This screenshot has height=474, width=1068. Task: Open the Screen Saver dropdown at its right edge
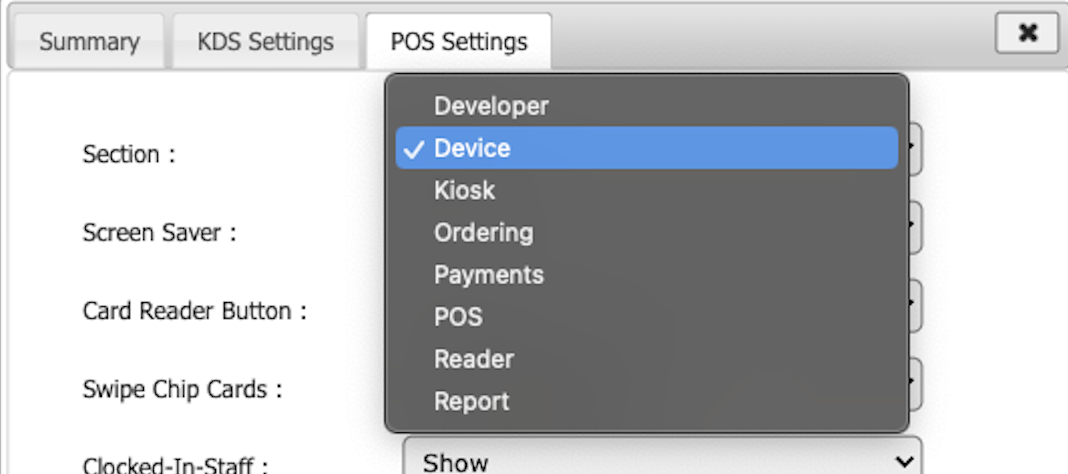point(915,229)
